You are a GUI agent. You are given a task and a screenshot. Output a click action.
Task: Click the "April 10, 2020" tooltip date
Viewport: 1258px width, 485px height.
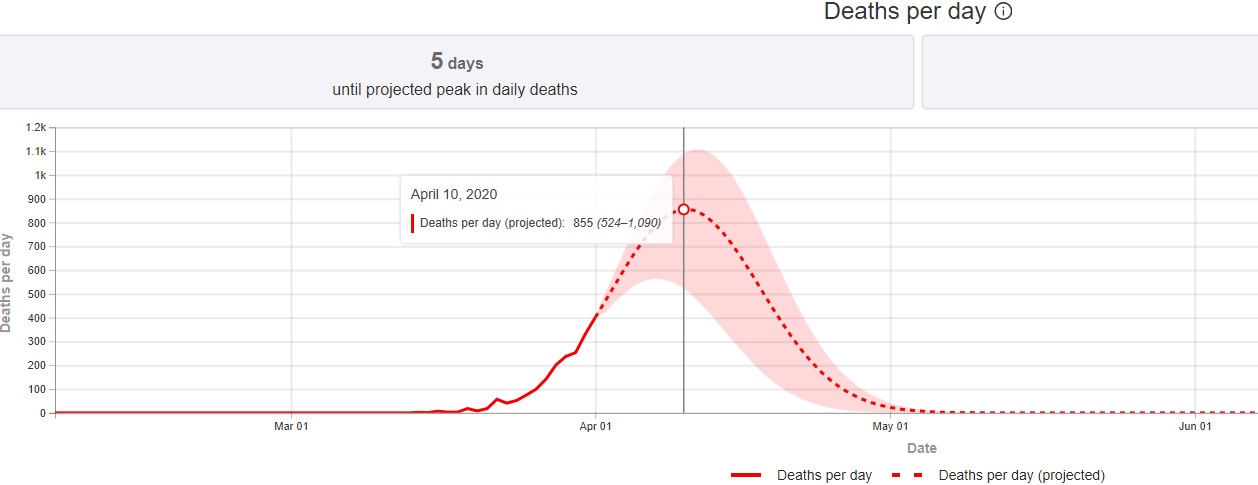[x=454, y=194]
